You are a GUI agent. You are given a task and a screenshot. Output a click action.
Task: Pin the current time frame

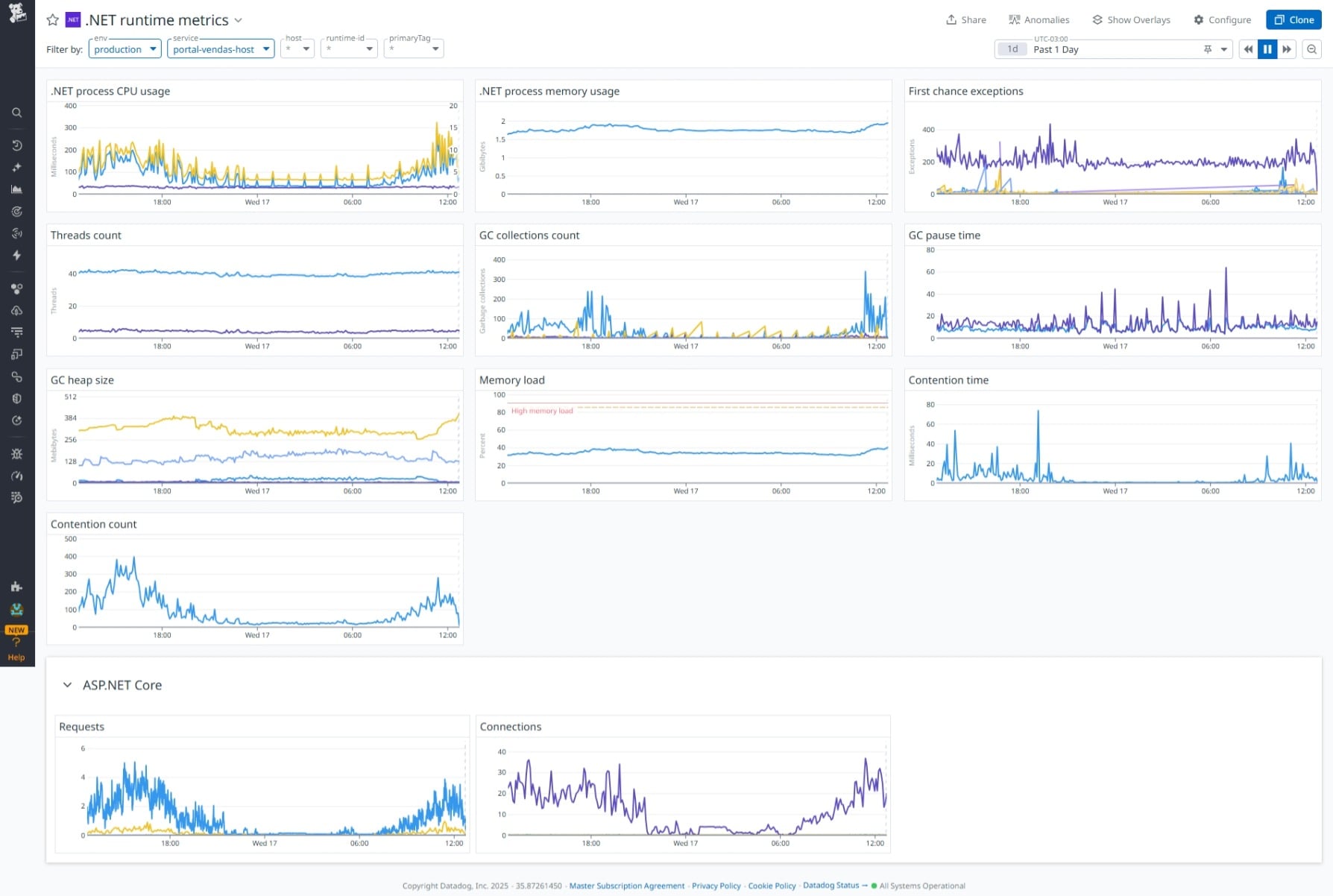click(x=1207, y=49)
